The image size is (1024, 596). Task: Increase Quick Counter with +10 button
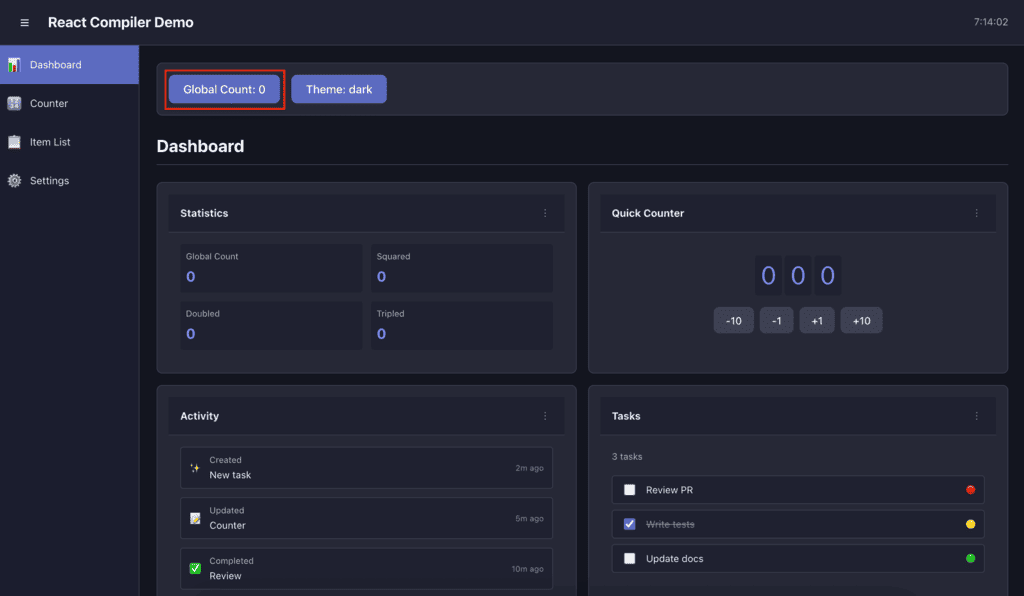[x=861, y=320]
